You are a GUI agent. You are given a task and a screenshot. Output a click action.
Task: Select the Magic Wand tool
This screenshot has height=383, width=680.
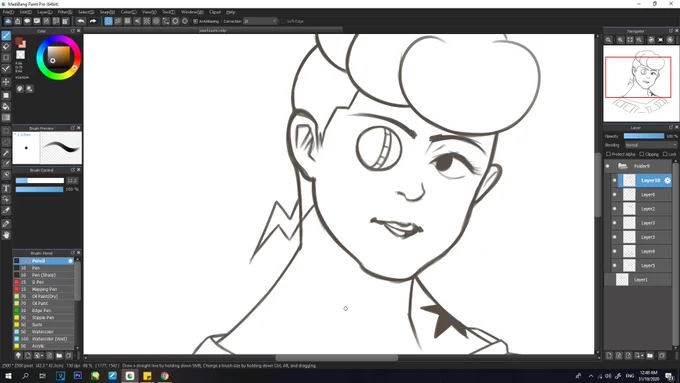click(6, 153)
